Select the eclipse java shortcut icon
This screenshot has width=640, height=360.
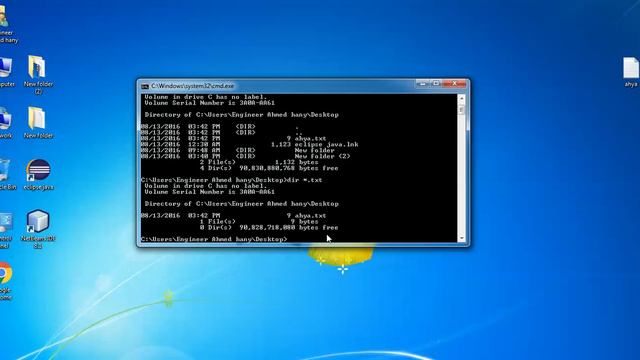[38, 174]
